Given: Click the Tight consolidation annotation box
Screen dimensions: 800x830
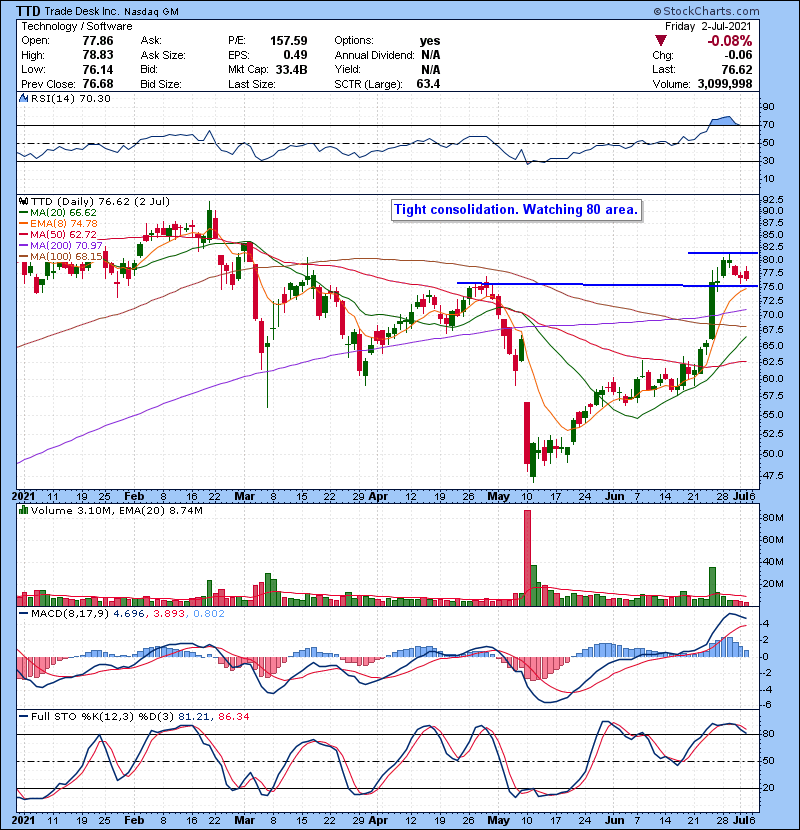Looking at the screenshot, I should (x=516, y=210).
